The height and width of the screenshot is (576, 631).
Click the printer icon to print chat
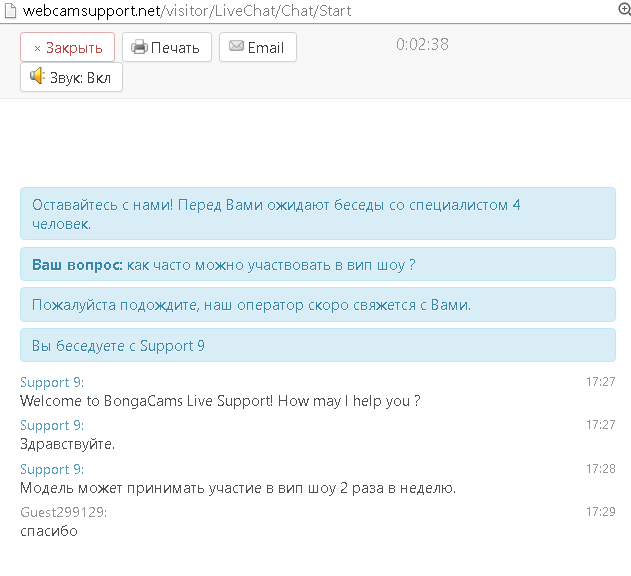(x=140, y=47)
